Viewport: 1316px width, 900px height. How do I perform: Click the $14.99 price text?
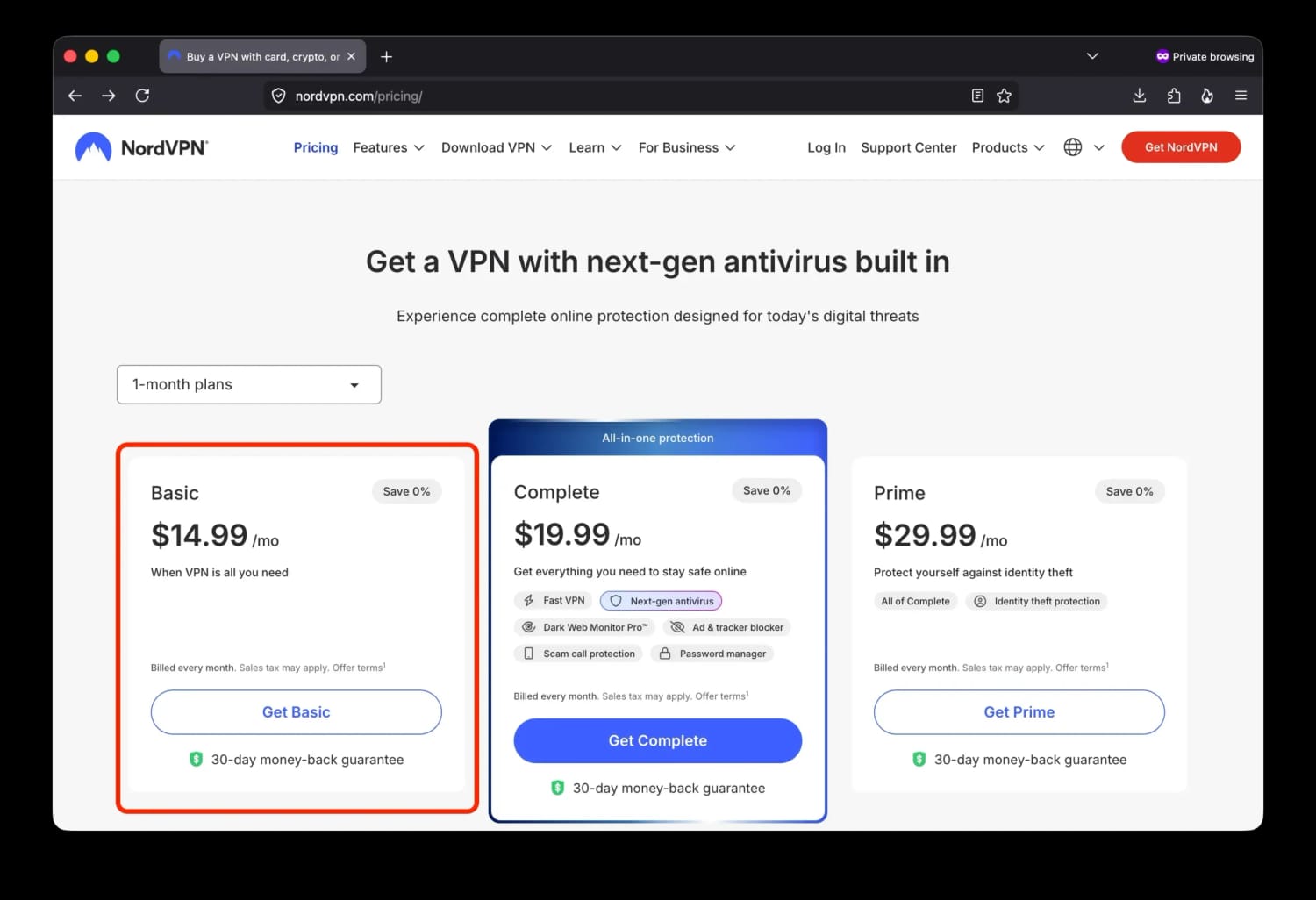(199, 535)
